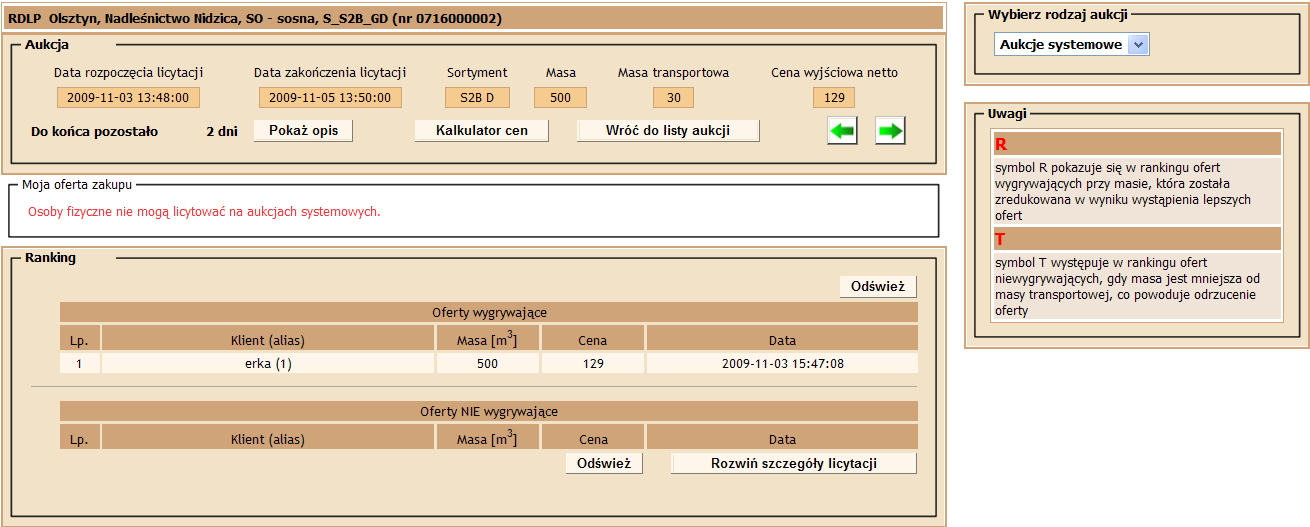Open the 'Kalkulator cen' price calculator
1310x527 pixels.
tap(482, 131)
